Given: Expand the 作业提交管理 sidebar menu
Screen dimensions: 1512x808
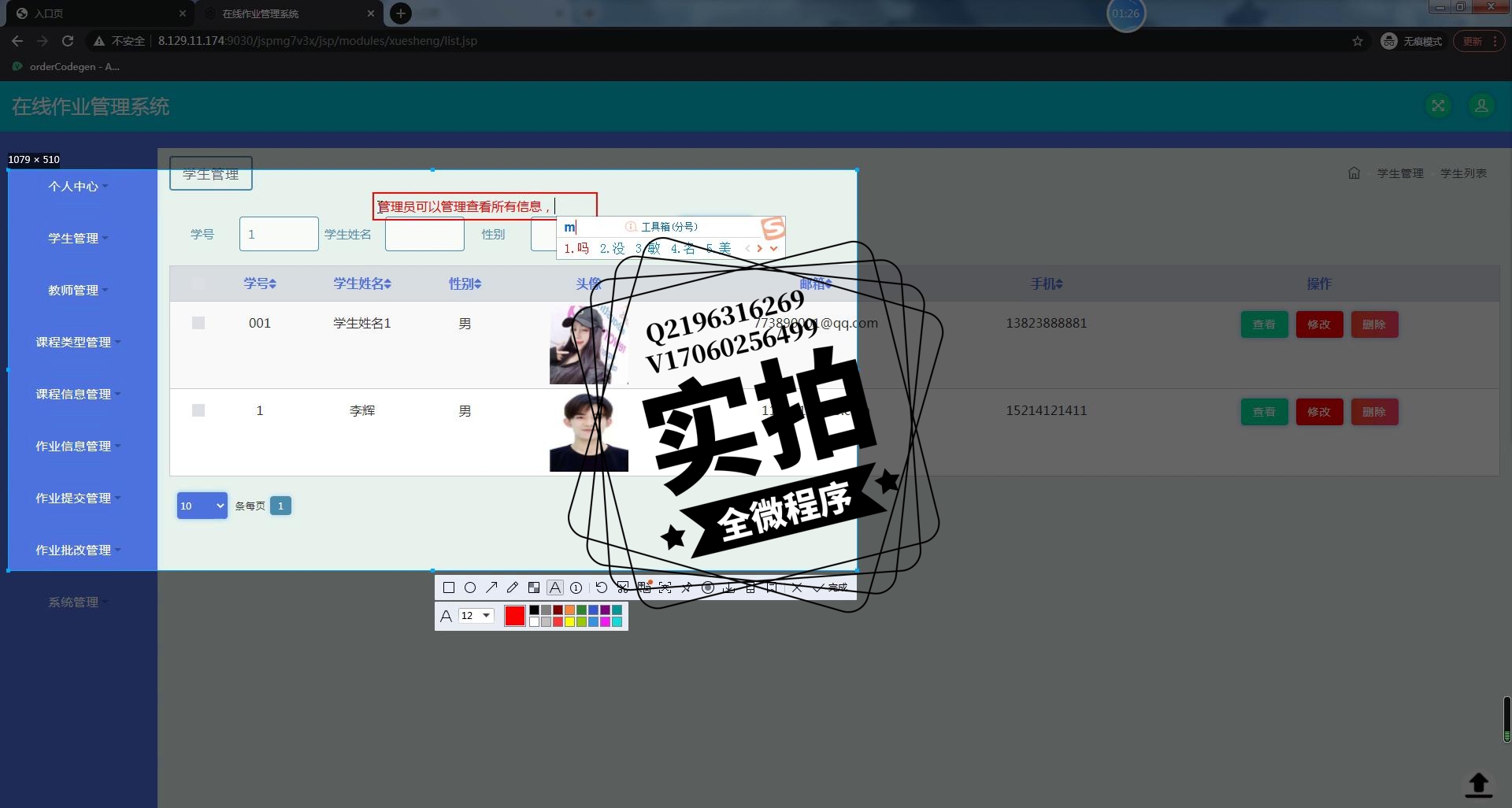Looking at the screenshot, I should tap(78, 499).
